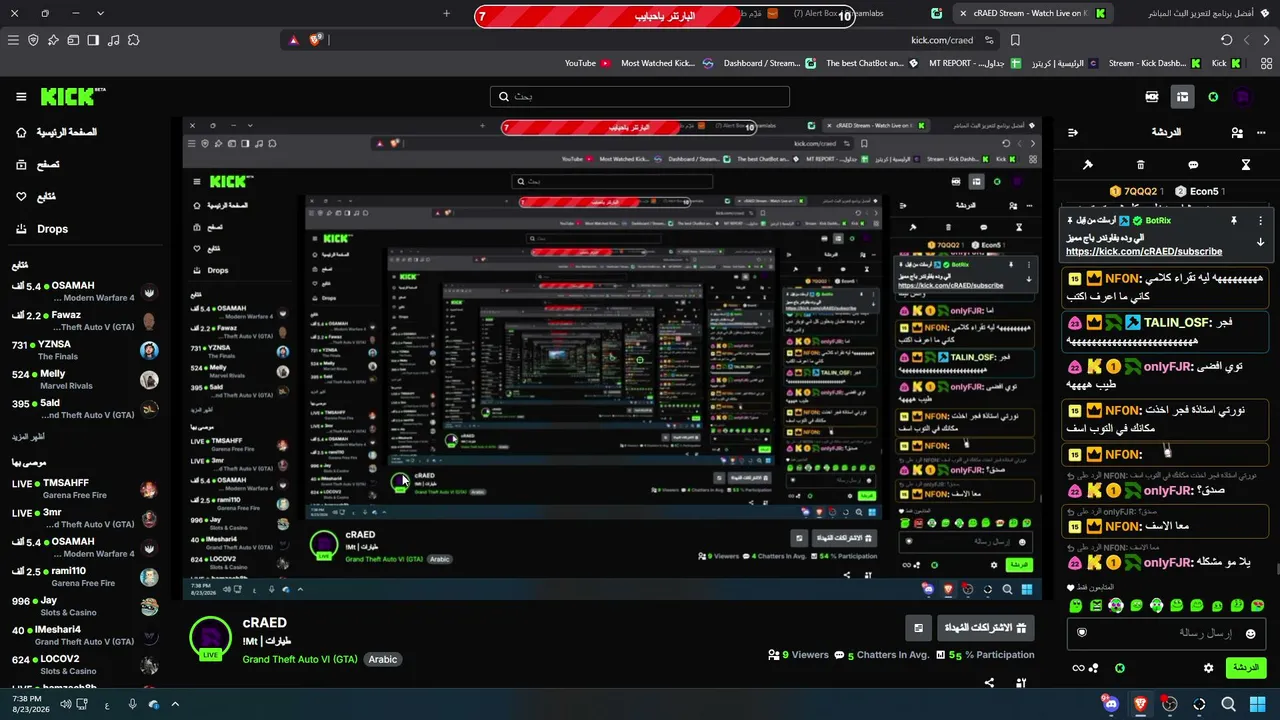Image resolution: width=1280 pixels, height=720 pixels.
Task: Open the Following (متابع) sidebar item
Action: coord(36,196)
